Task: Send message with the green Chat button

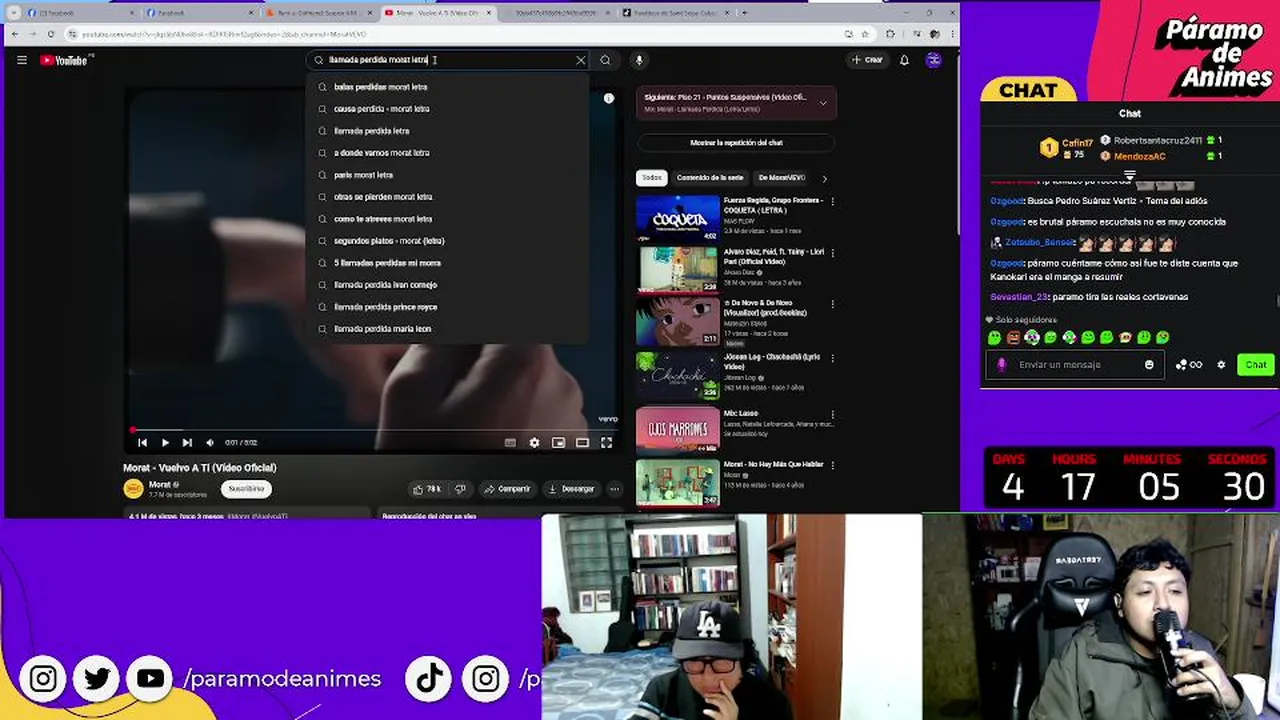Action: (1256, 365)
